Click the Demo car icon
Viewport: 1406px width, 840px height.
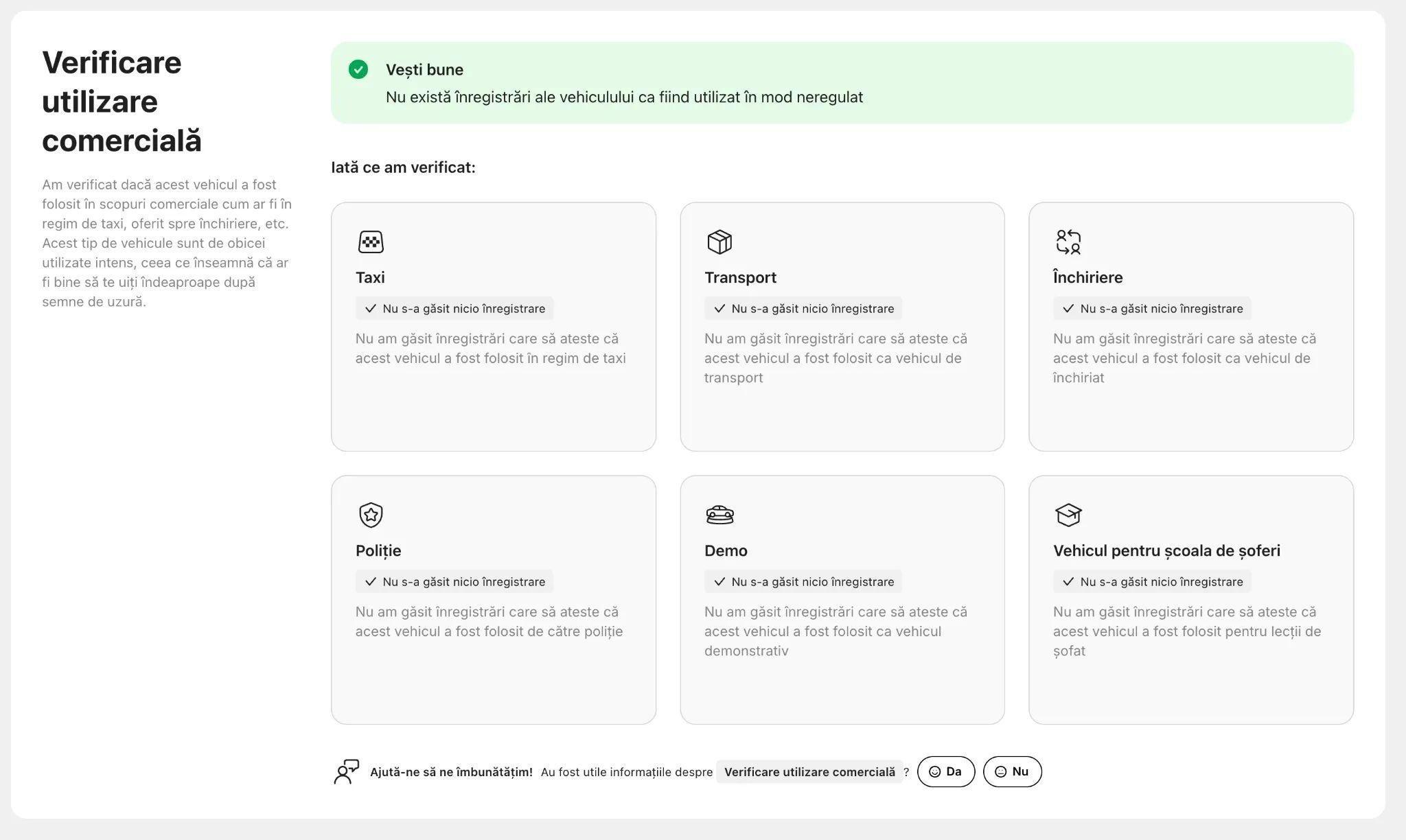tap(719, 515)
